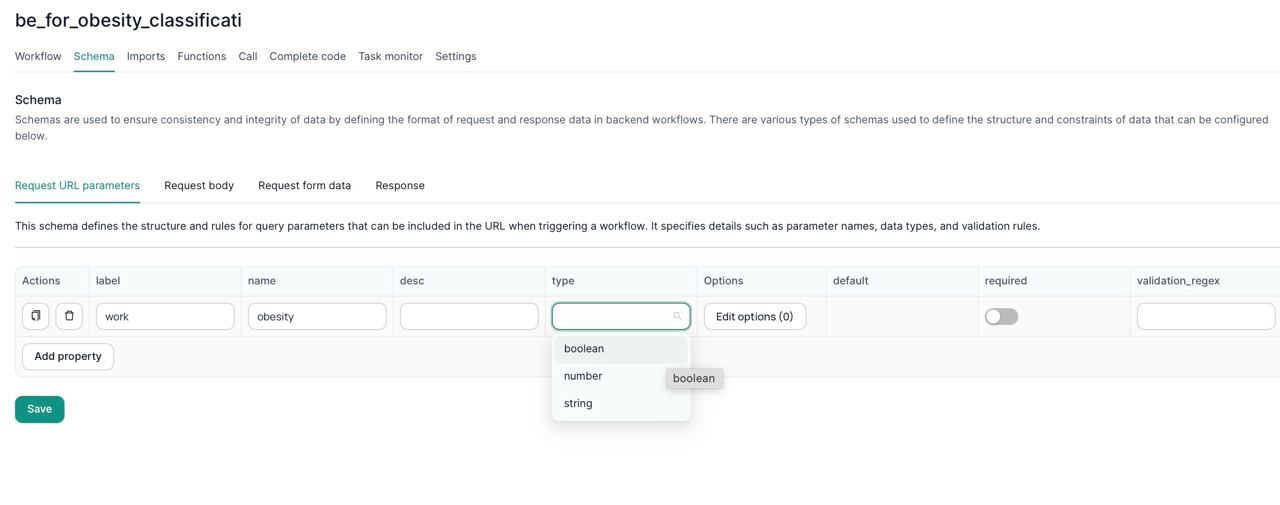
Task: Focus the name field containing obesity
Action: pyautogui.click(x=317, y=316)
